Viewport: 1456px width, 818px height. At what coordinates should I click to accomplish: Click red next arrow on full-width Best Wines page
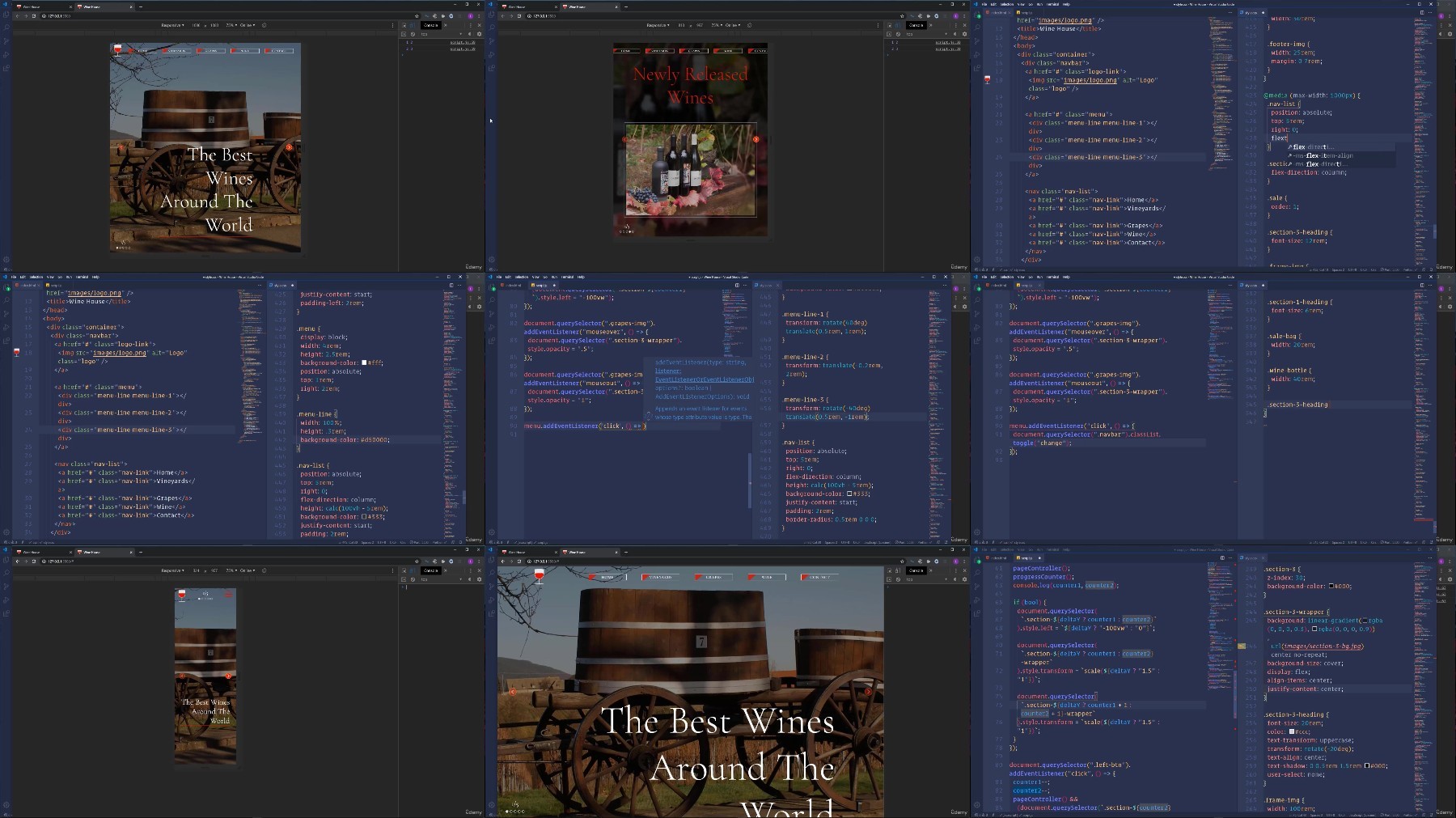coord(869,691)
